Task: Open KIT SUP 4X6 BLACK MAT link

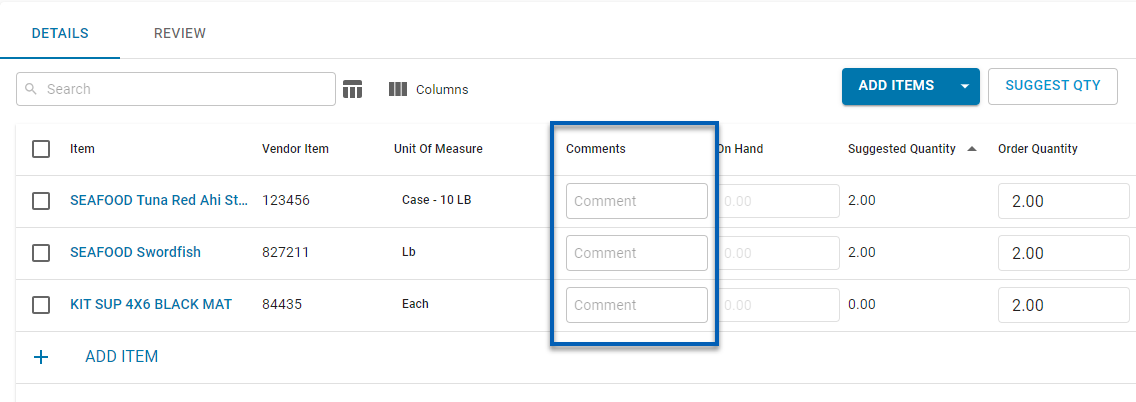Action: 151,304
